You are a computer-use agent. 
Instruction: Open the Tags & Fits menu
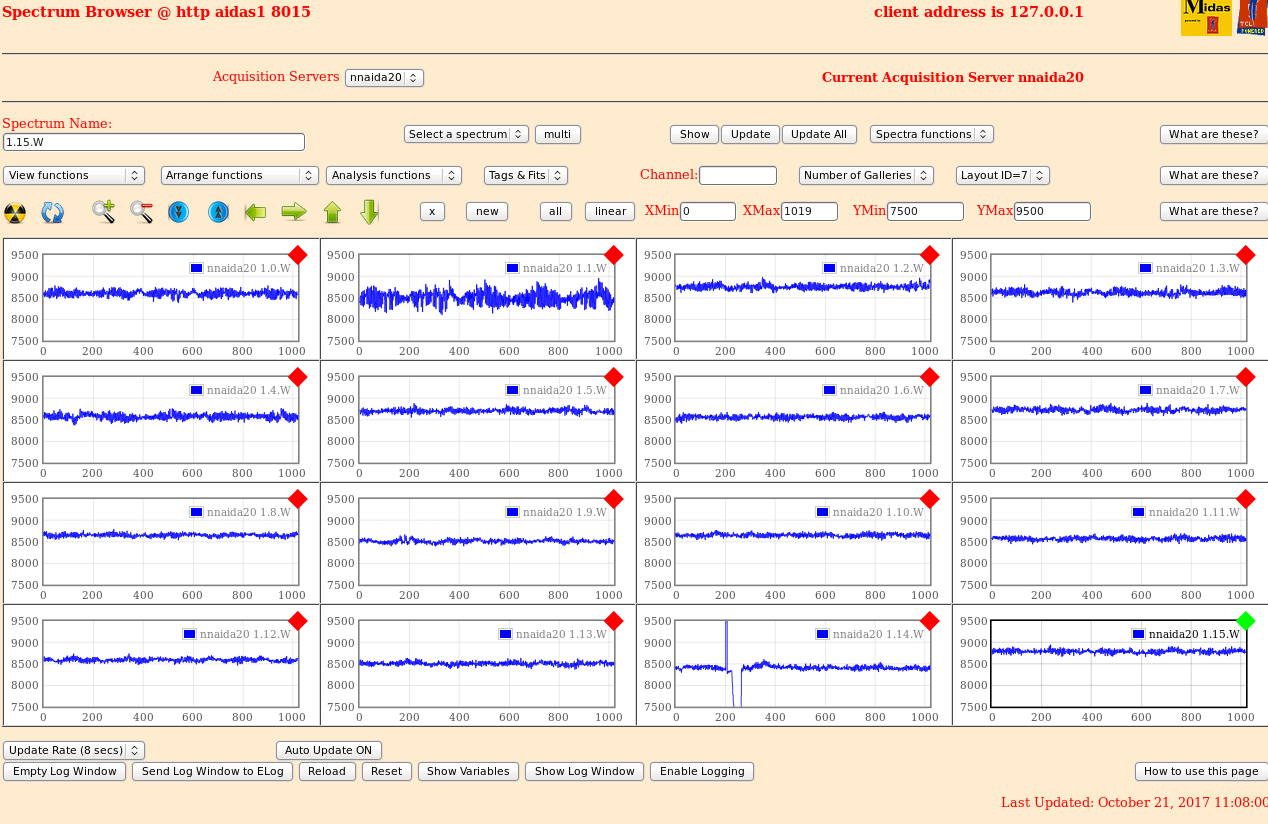click(525, 176)
